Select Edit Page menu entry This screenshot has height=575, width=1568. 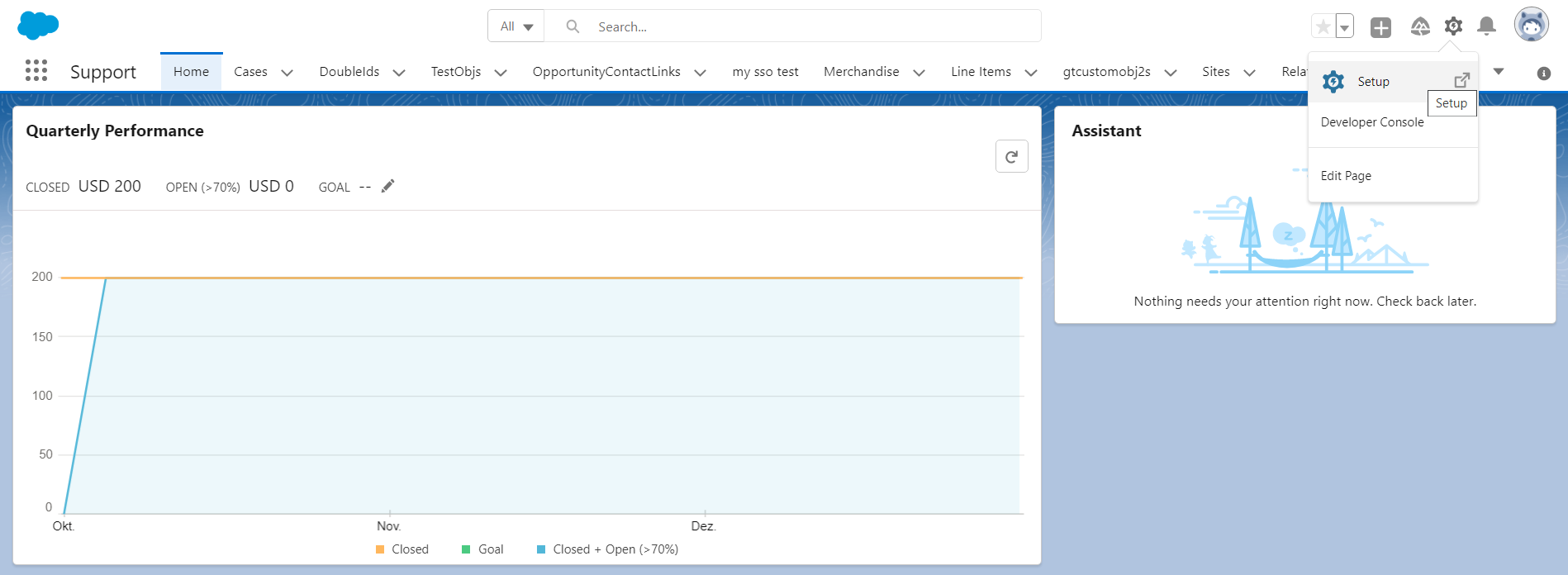coord(1346,176)
